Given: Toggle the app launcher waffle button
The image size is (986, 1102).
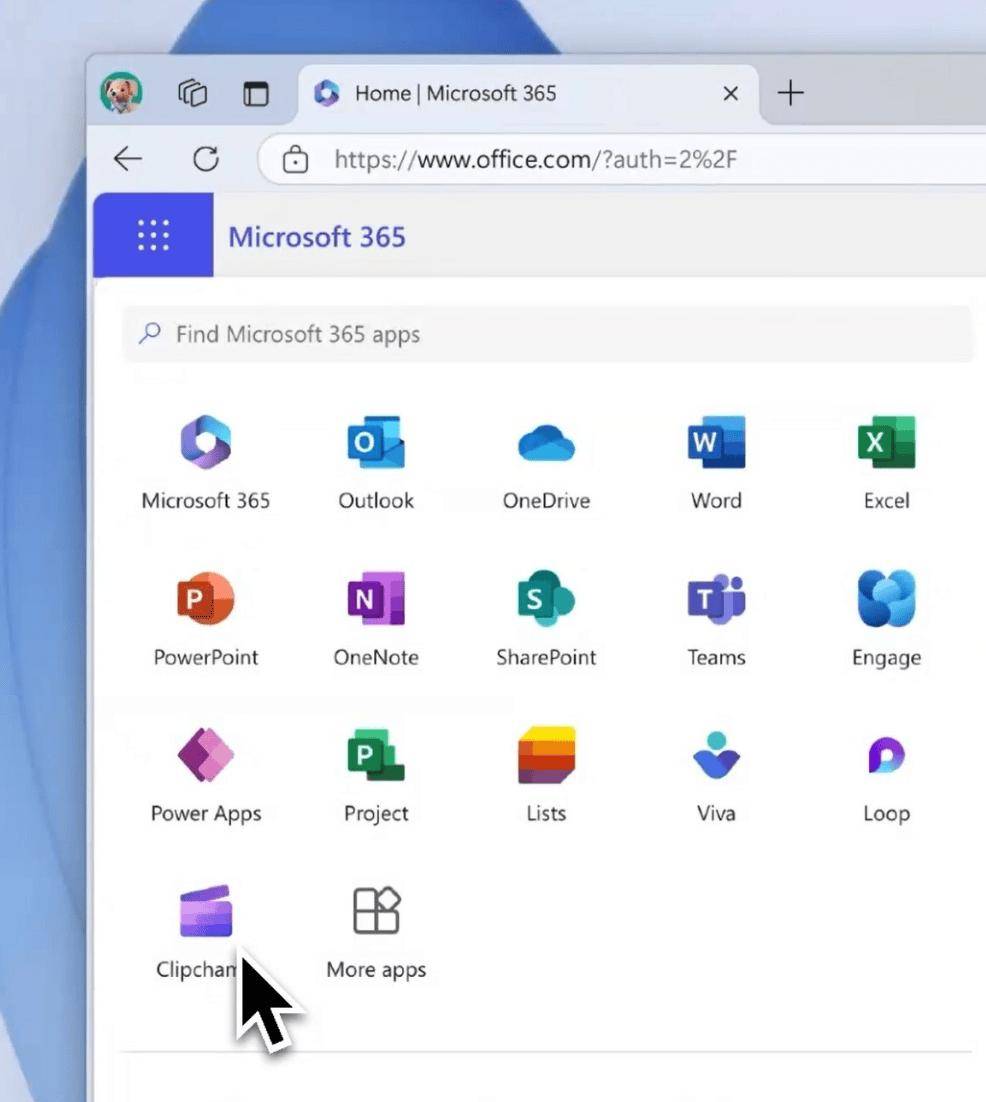Looking at the screenshot, I should coord(153,235).
